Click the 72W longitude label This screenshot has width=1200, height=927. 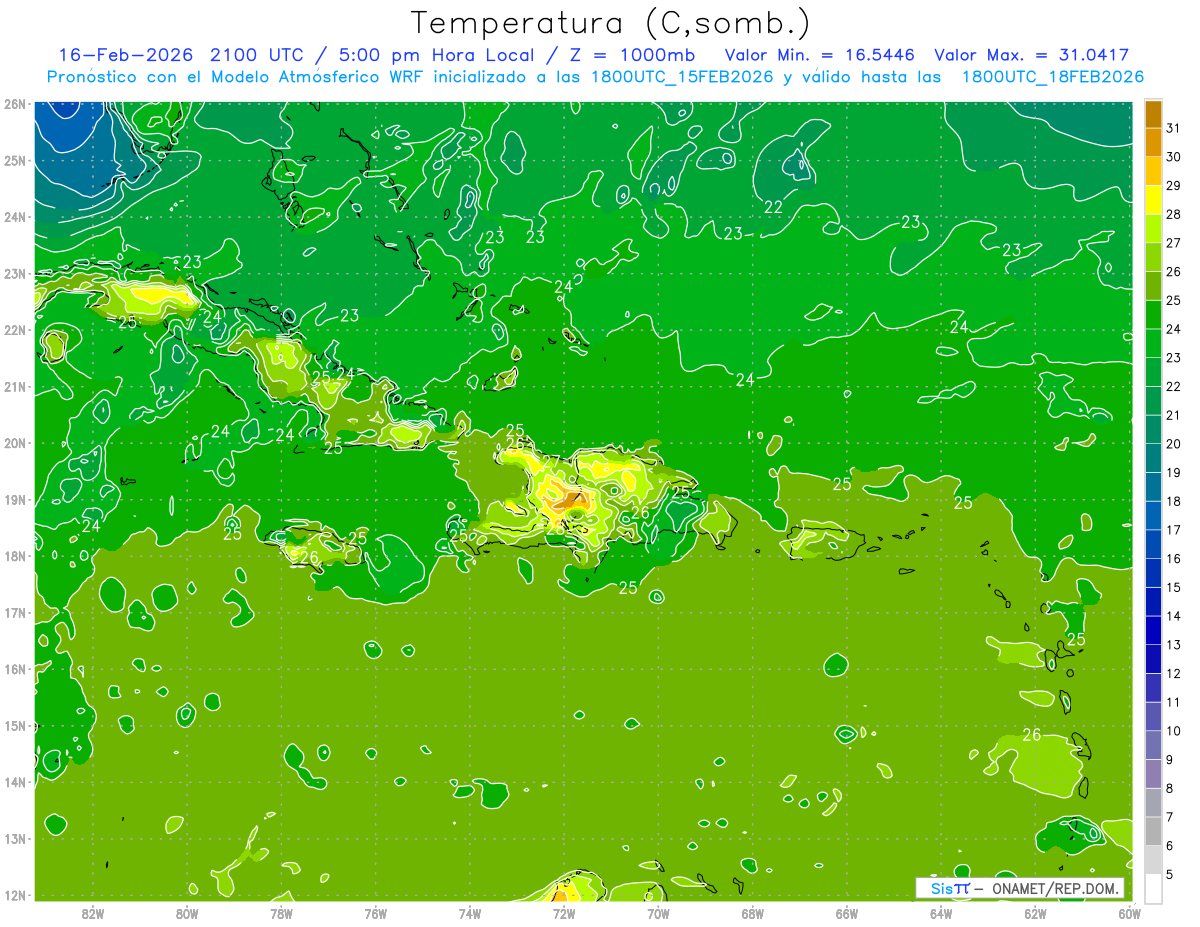click(x=564, y=912)
